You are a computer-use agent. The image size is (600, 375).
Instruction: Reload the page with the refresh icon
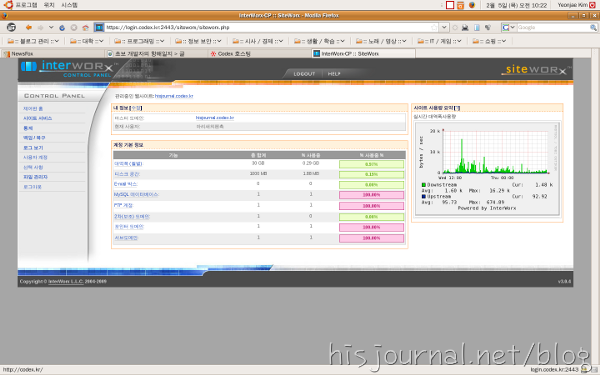(62, 28)
